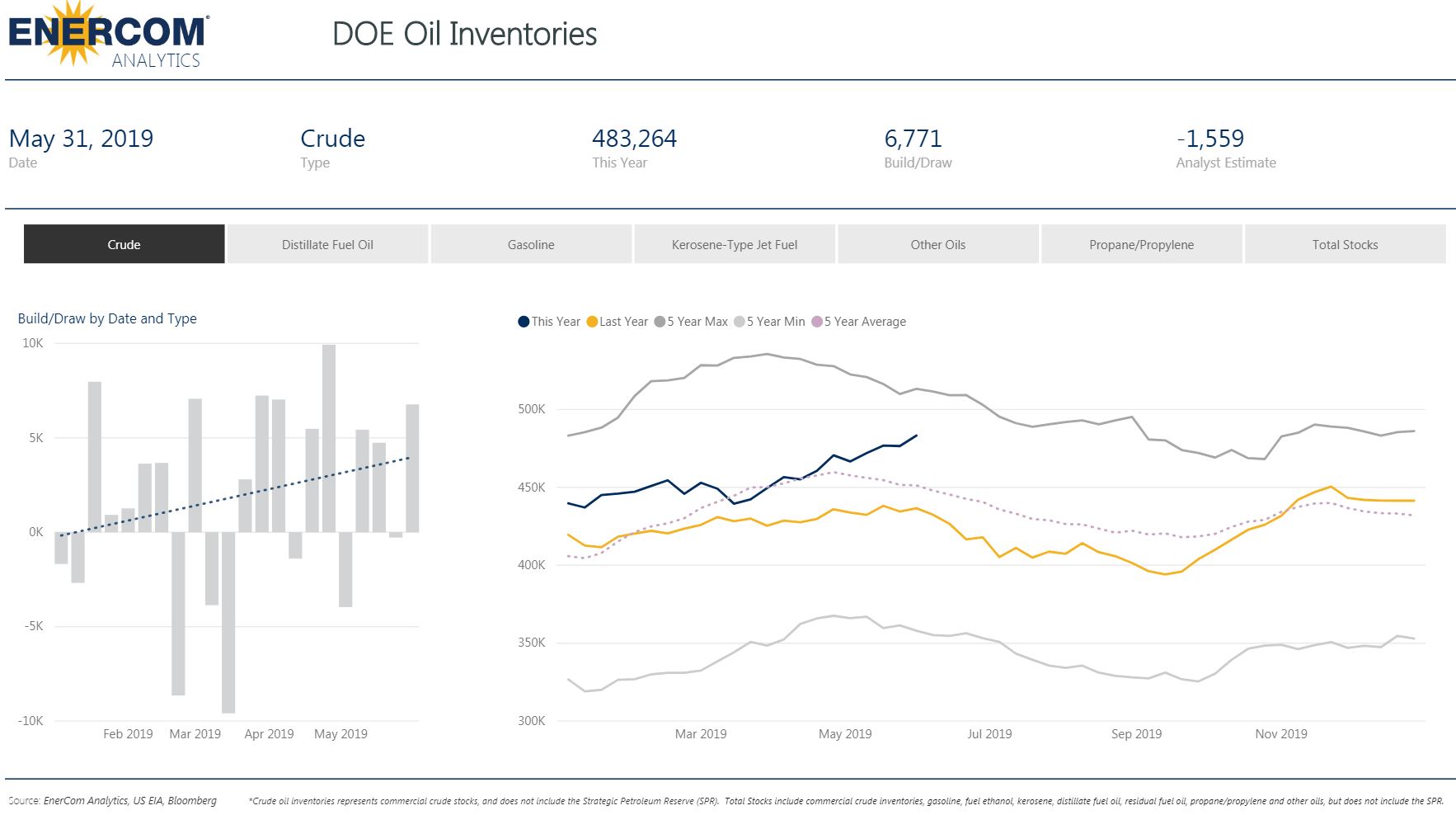Click the 5 Year Max legend dot
The width and height of the screenshot is (1456, 815).
click(x=660, y=322)
